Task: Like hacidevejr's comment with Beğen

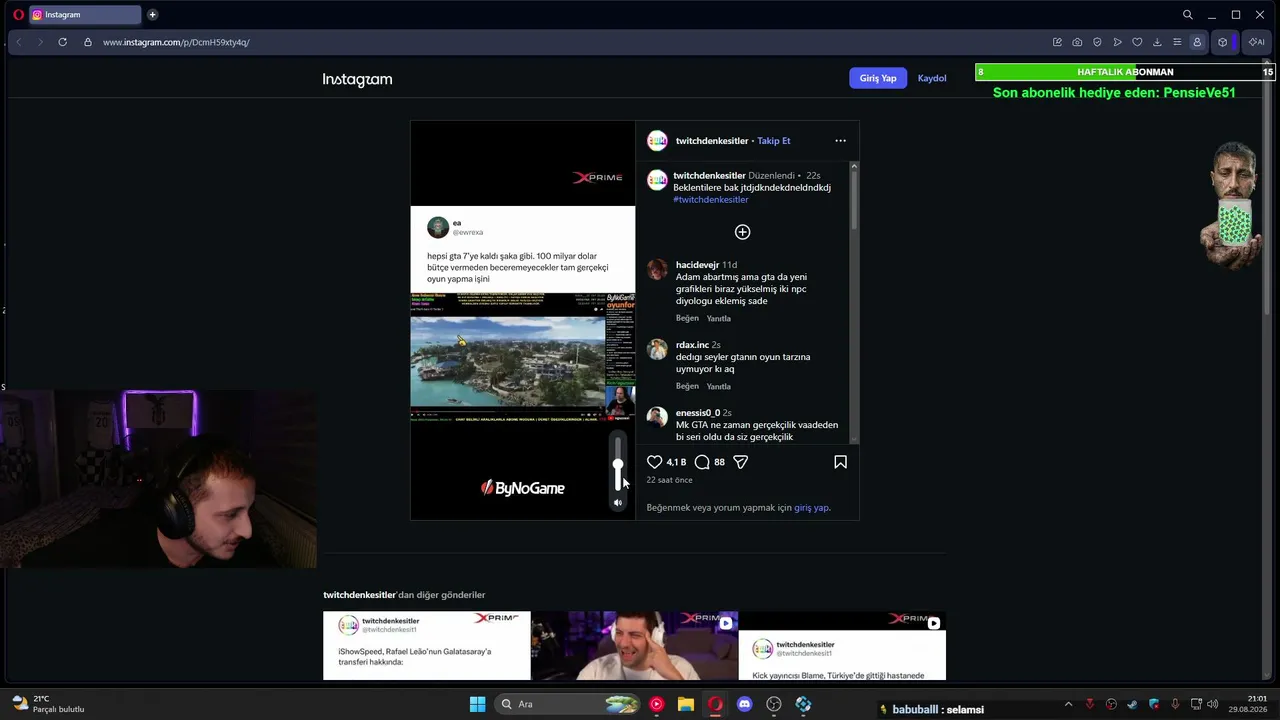Action: [x=687, y=319]
